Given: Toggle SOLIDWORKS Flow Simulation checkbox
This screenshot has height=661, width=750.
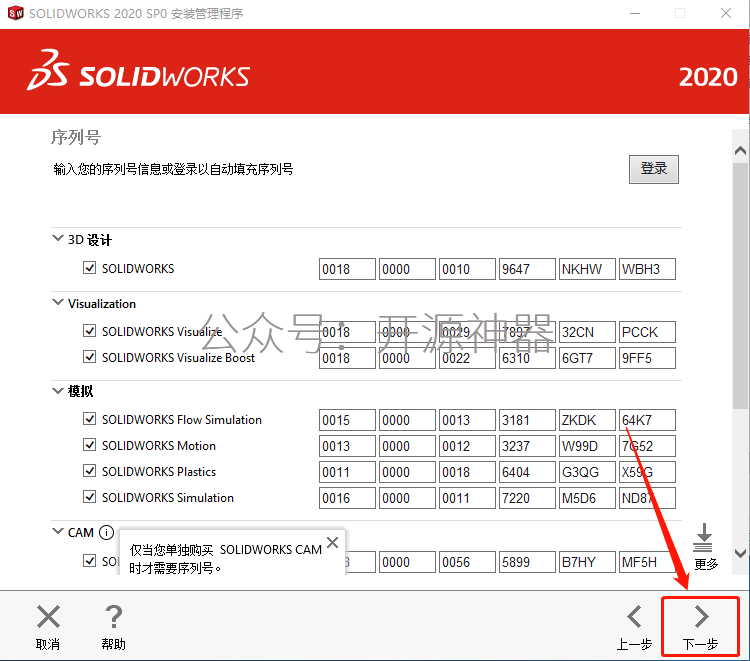Looking at the screenshot, I should point(89,419).
